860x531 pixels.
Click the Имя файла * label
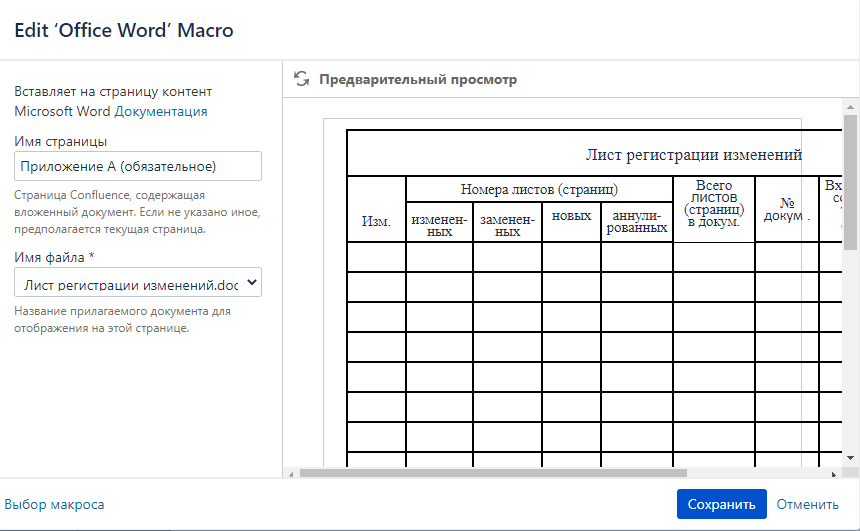54,257
